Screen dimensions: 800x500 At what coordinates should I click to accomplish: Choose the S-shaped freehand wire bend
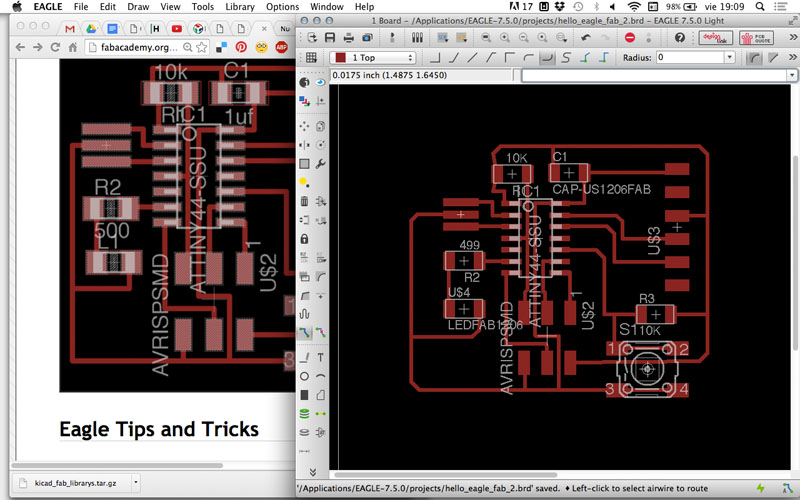click(565, 58)
